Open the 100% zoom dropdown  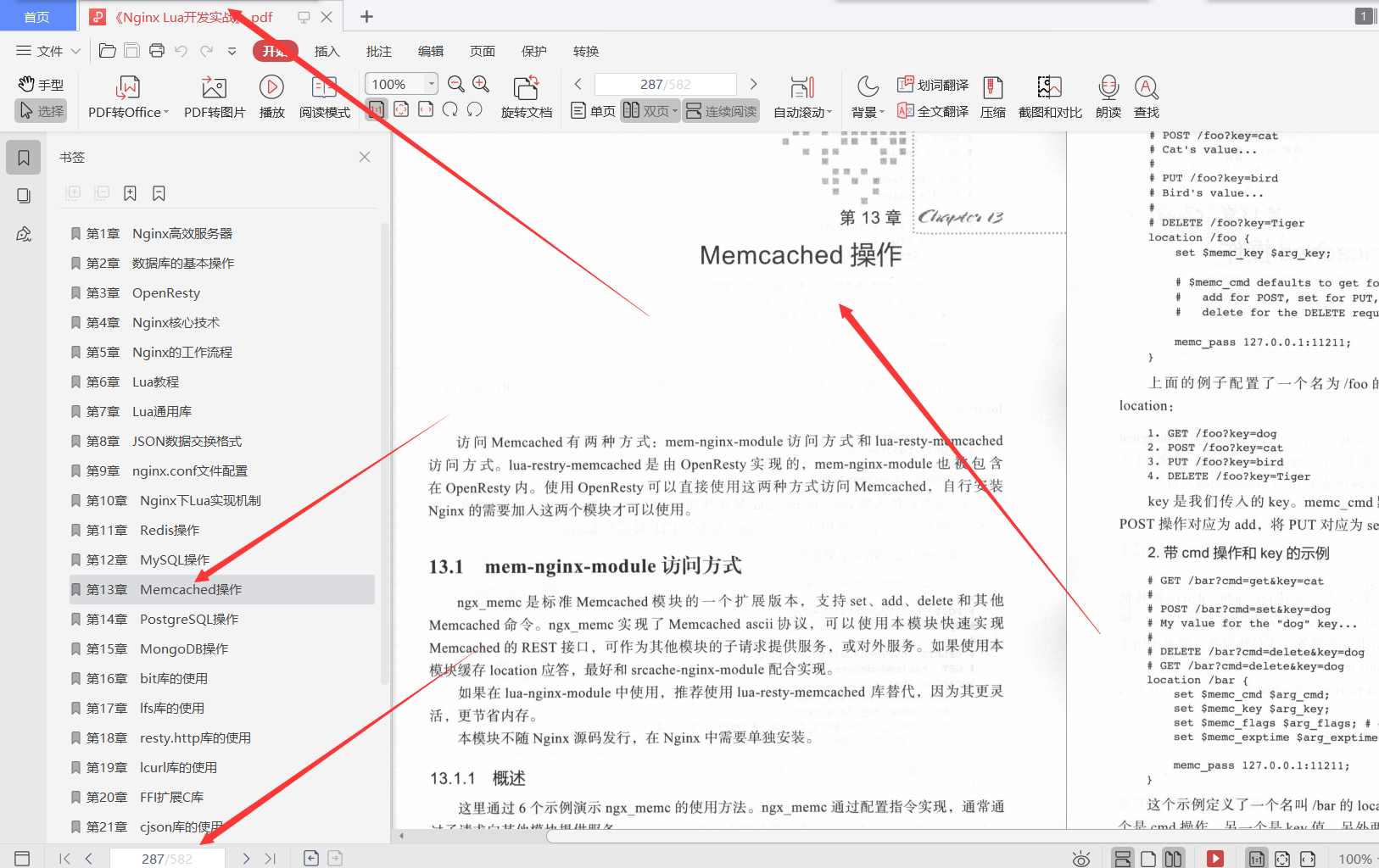click(399, 83)
